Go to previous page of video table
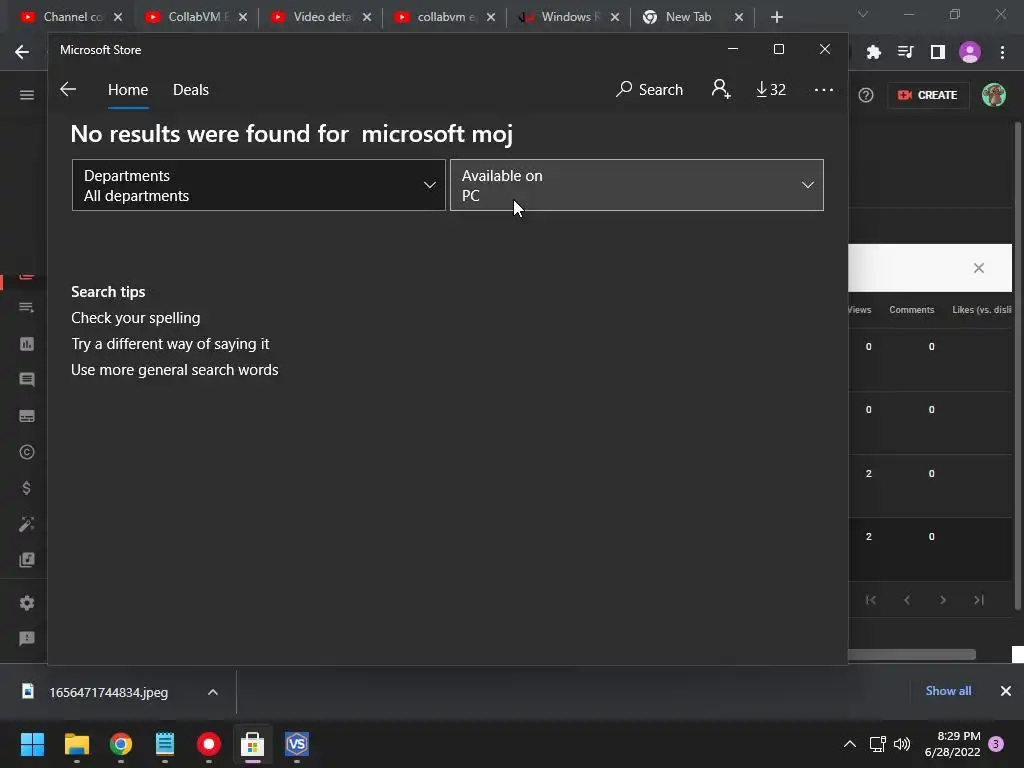1024x768 pixels. click(906, 600)
